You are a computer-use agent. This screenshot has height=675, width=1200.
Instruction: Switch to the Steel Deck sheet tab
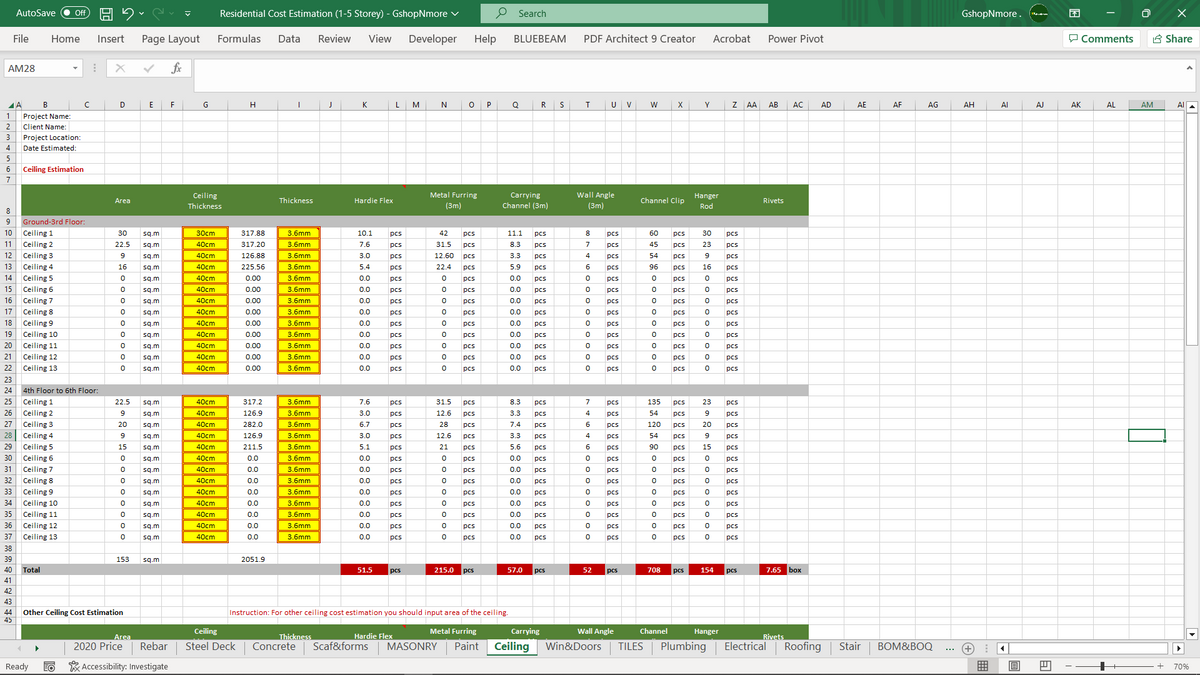point(211,646)
